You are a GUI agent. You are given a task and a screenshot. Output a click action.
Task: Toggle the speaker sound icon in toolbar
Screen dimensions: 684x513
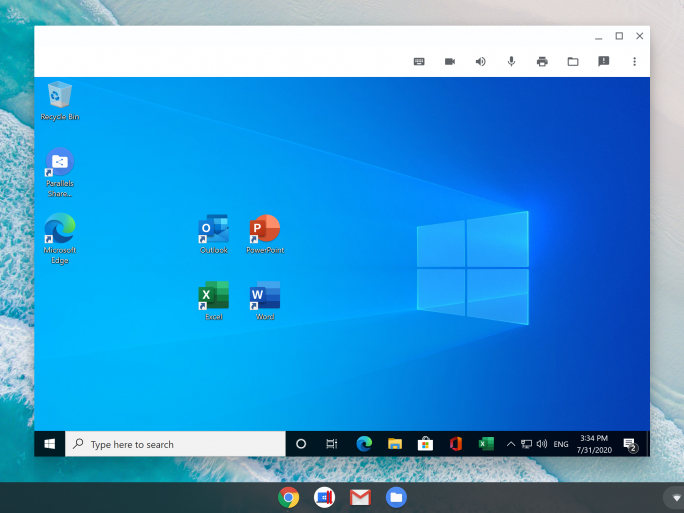[x=480, y=62]
